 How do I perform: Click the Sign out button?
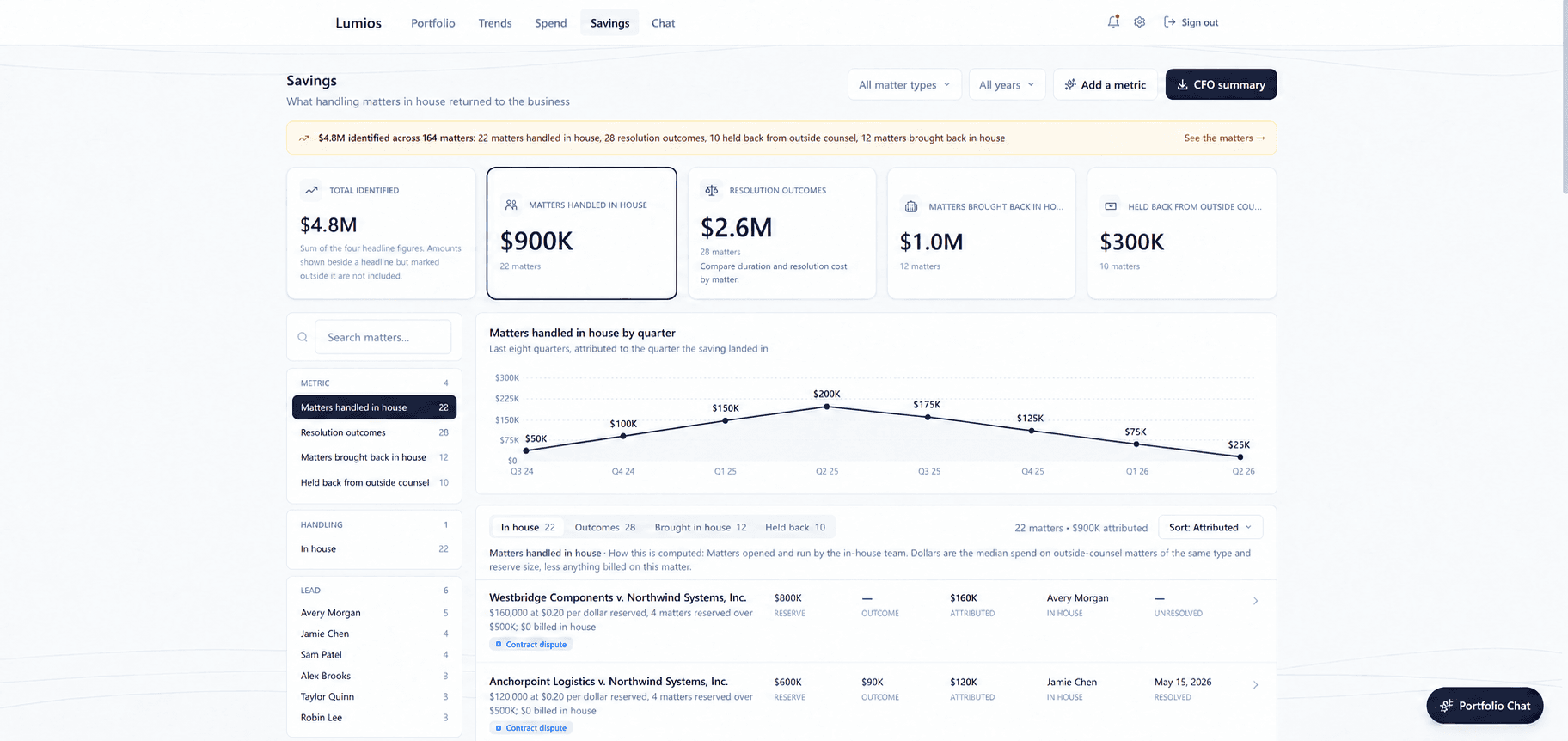point(1191,22)
